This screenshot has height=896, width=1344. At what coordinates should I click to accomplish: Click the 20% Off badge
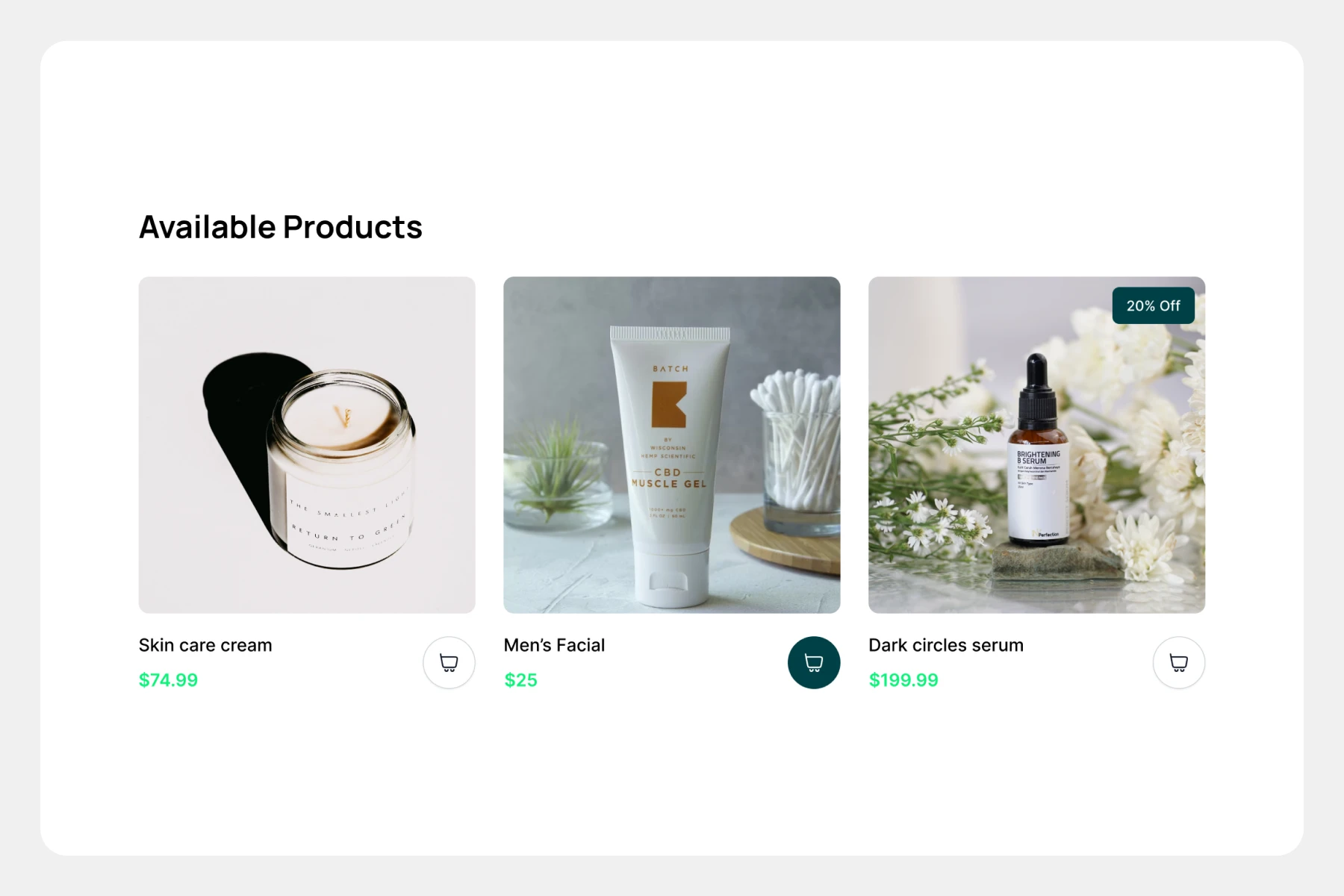[x=1154, y=305]
